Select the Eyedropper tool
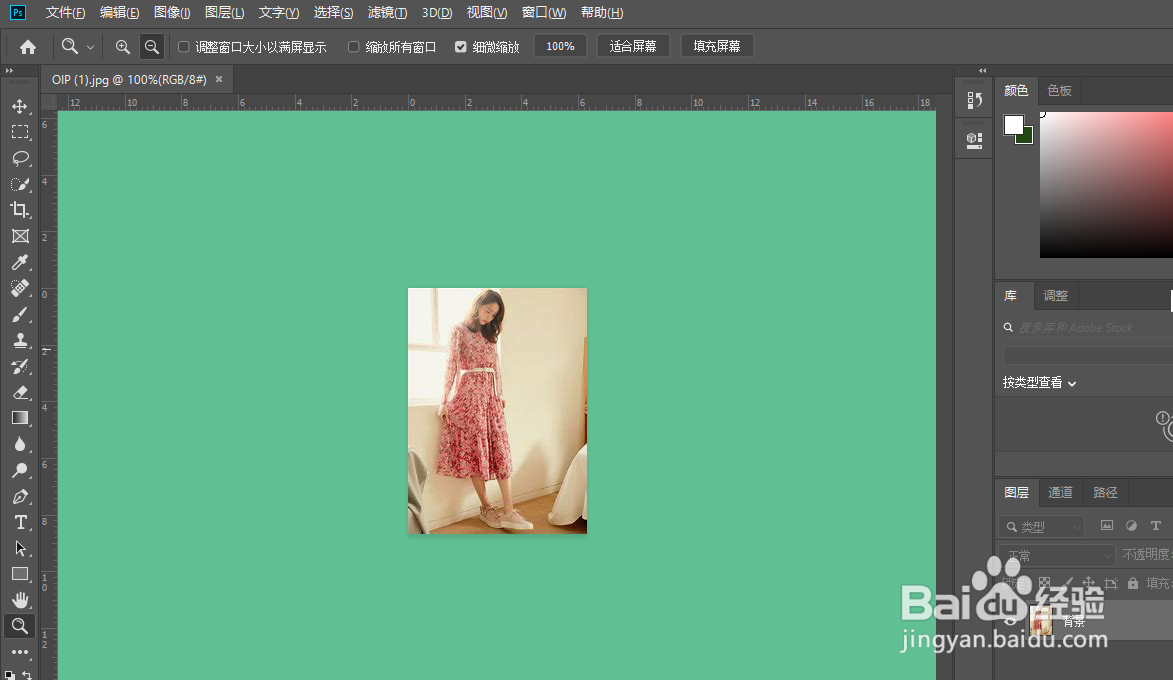Viewport: 1173px width, 680px height. click(x=20, y=262)
